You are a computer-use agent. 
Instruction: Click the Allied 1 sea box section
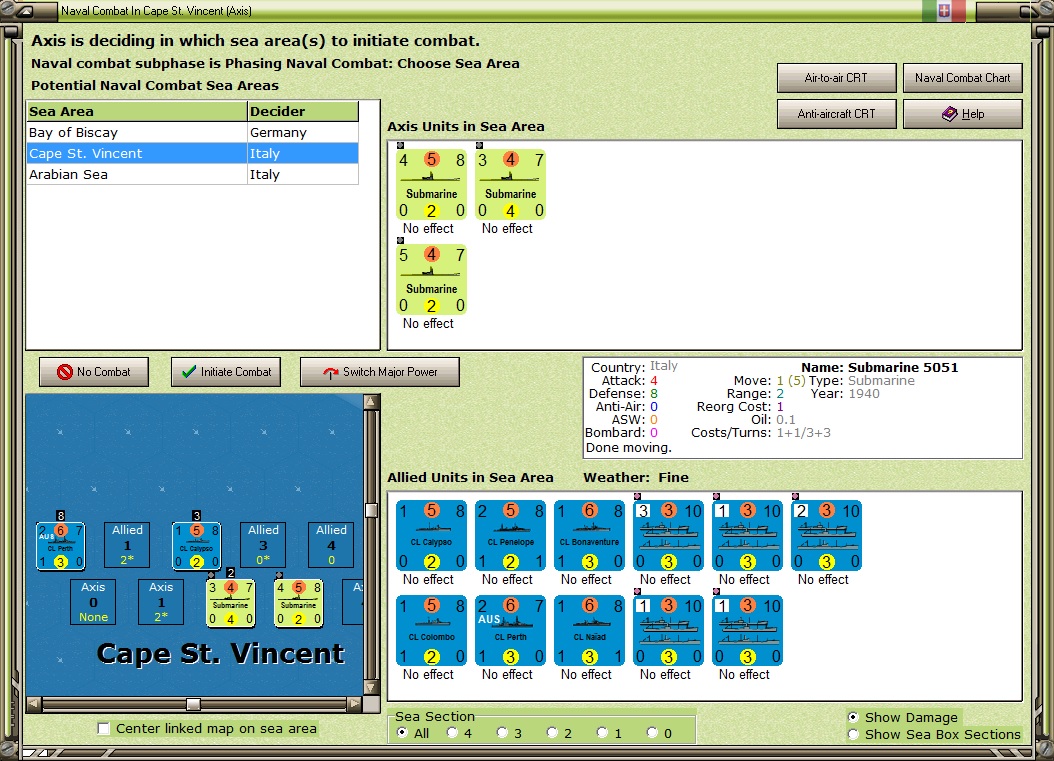pyautogui.click(x=127, y=545)
